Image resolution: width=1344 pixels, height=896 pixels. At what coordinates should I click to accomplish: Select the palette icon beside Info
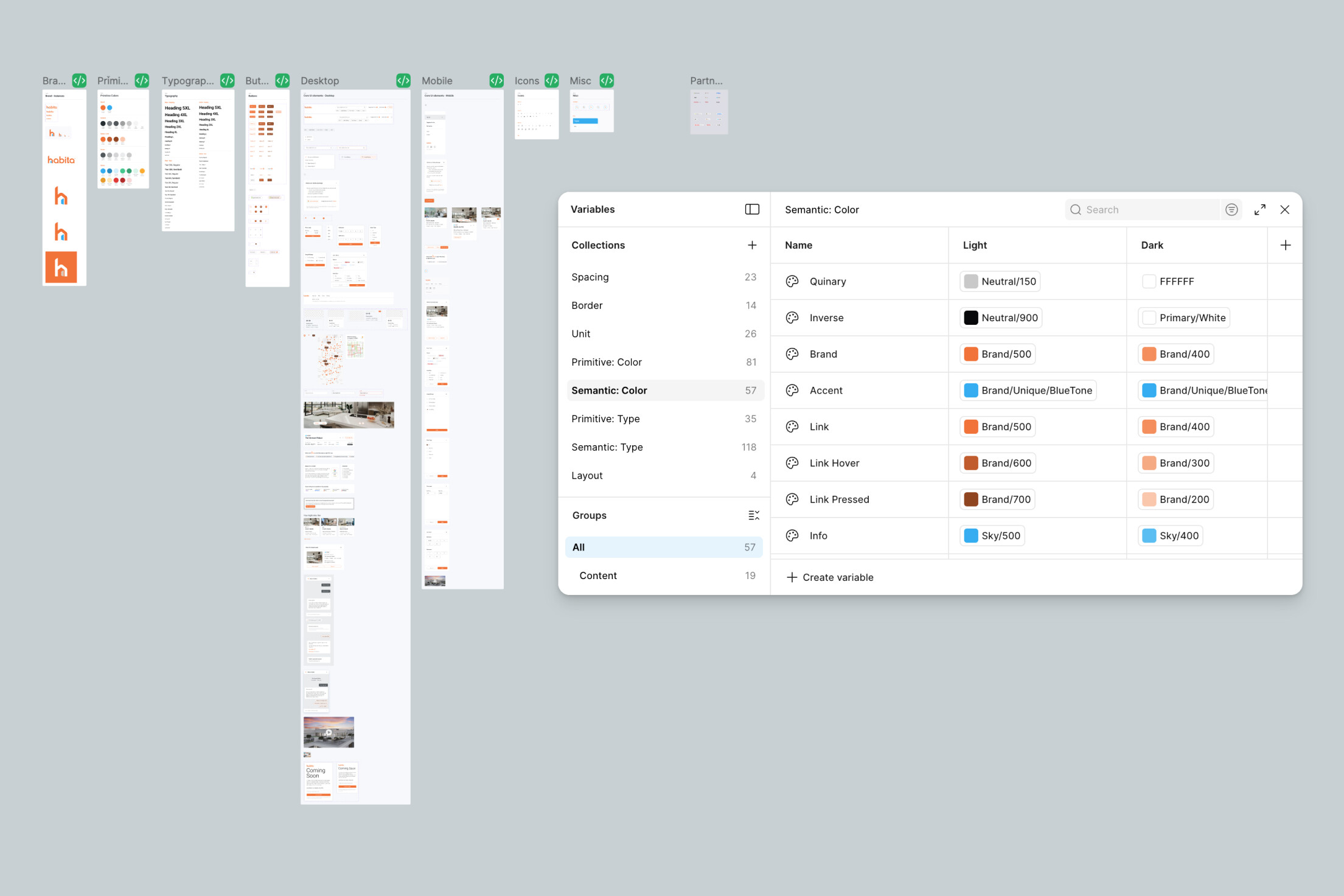(x=792, y=535)
